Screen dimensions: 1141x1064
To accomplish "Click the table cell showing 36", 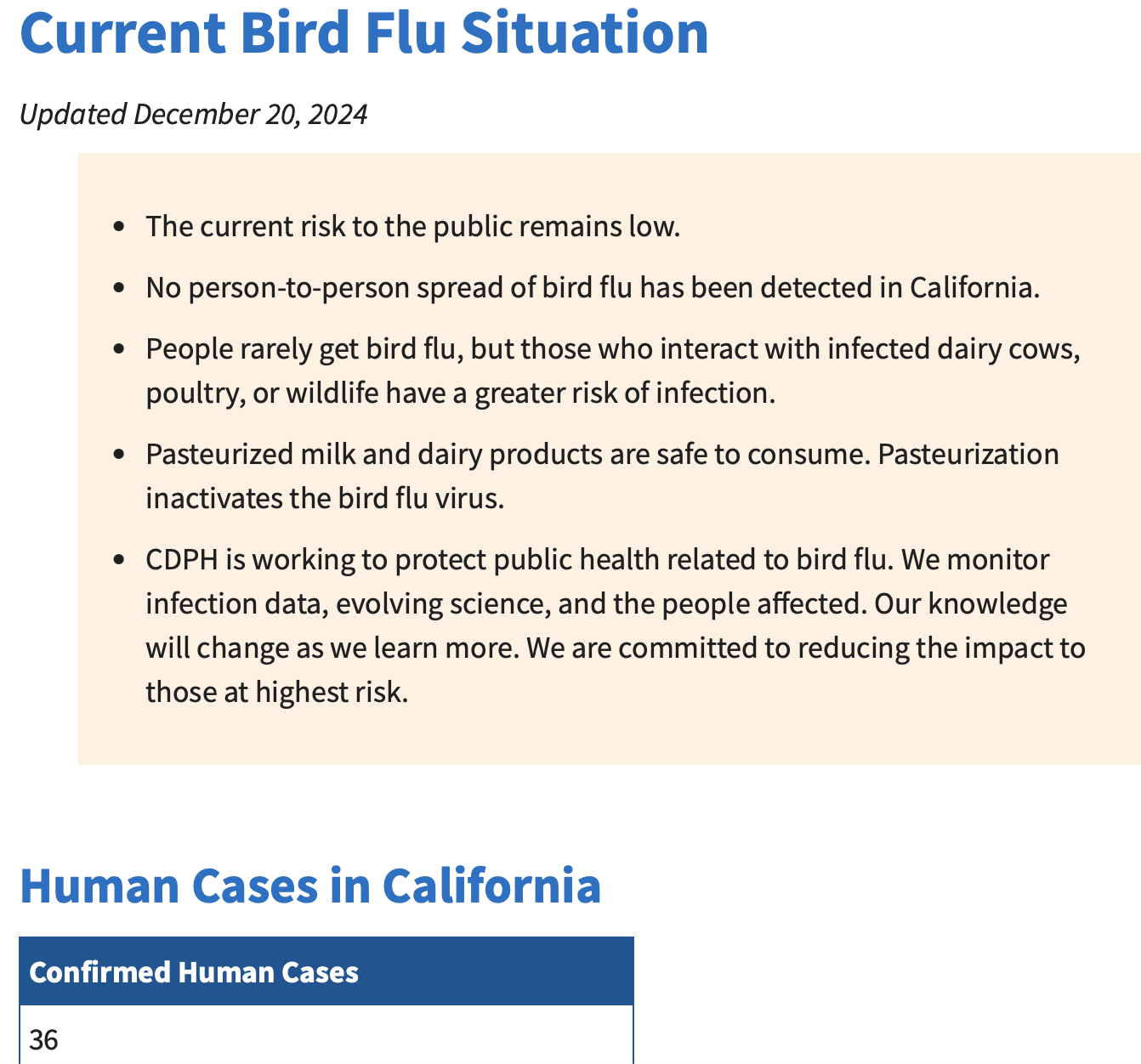I will tap(44, 1039).
